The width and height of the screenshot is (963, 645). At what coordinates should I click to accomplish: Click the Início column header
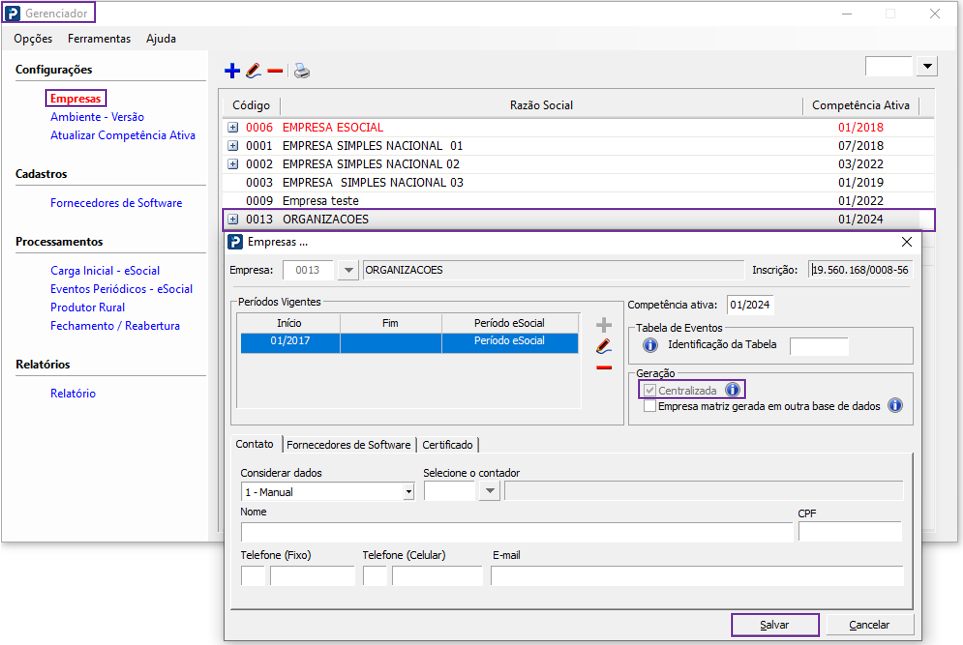tap(289, 323)
